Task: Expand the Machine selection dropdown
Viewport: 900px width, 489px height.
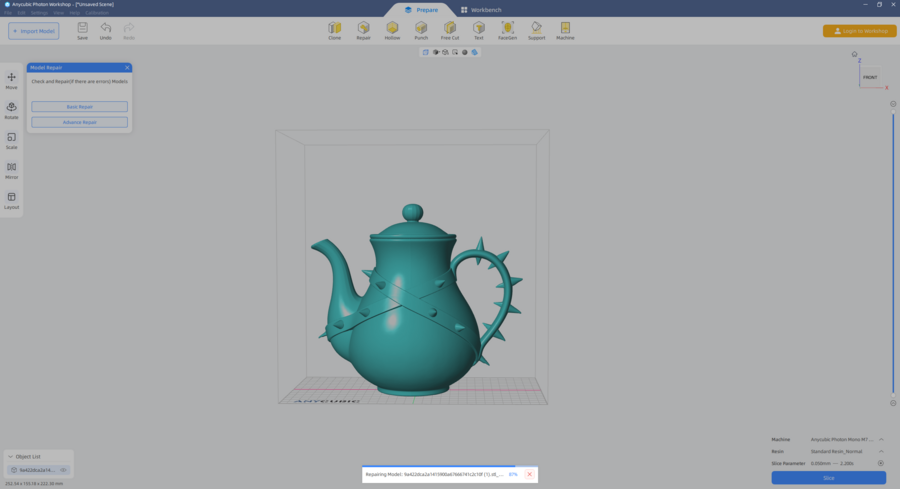Action: 881,440
